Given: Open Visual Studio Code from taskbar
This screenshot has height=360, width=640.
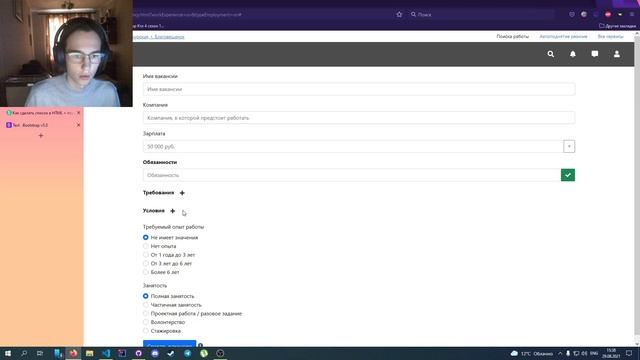Looking at the screenshot, I should [x=106, y=353].
